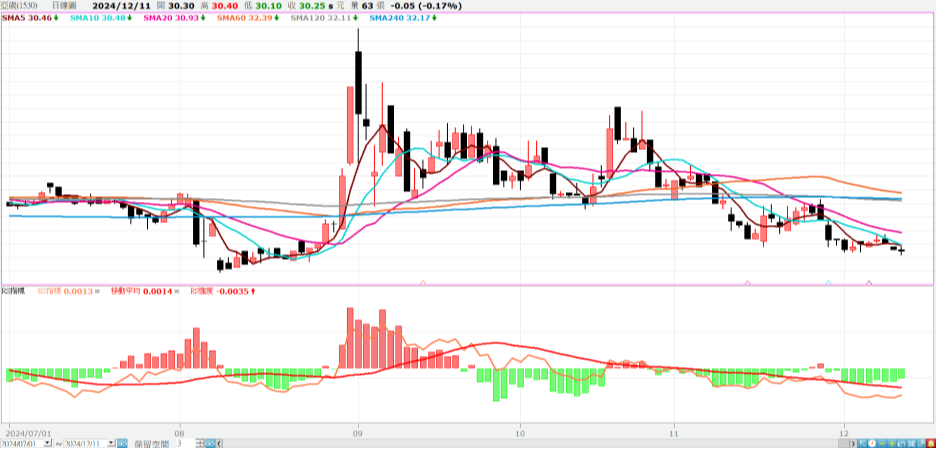Click the RS指標 indicator panel label
The height and width of the screenshot is (449, 936).
point(13,291)
